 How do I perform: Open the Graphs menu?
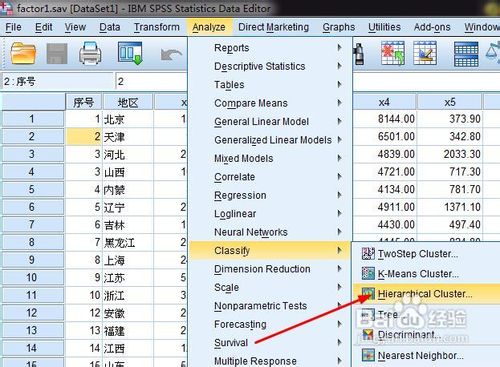(x=339, y=27)
